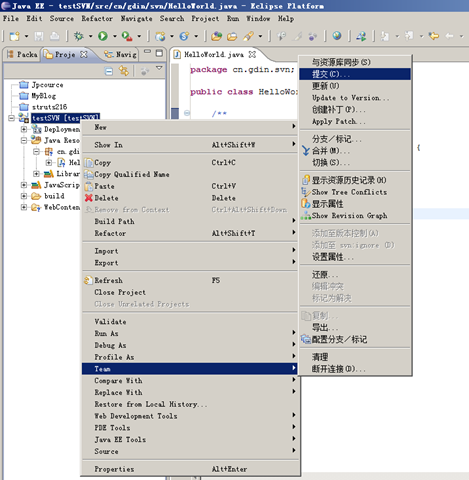The height and width of the screenshot is (480, 469).
Task: Switch to the Navigator tab
Action: click(121, 54)
